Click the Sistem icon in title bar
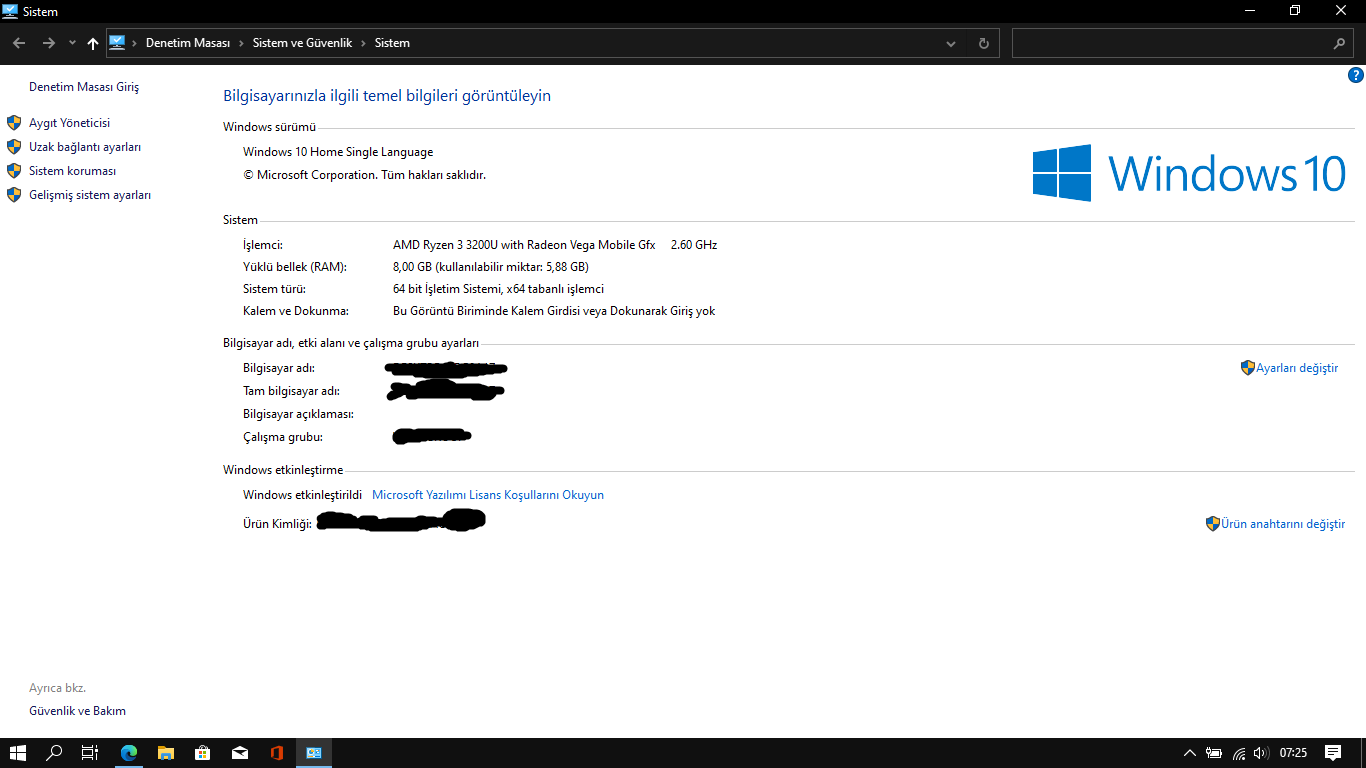This screenshot has height=768, width=1366. coord(10,11)
